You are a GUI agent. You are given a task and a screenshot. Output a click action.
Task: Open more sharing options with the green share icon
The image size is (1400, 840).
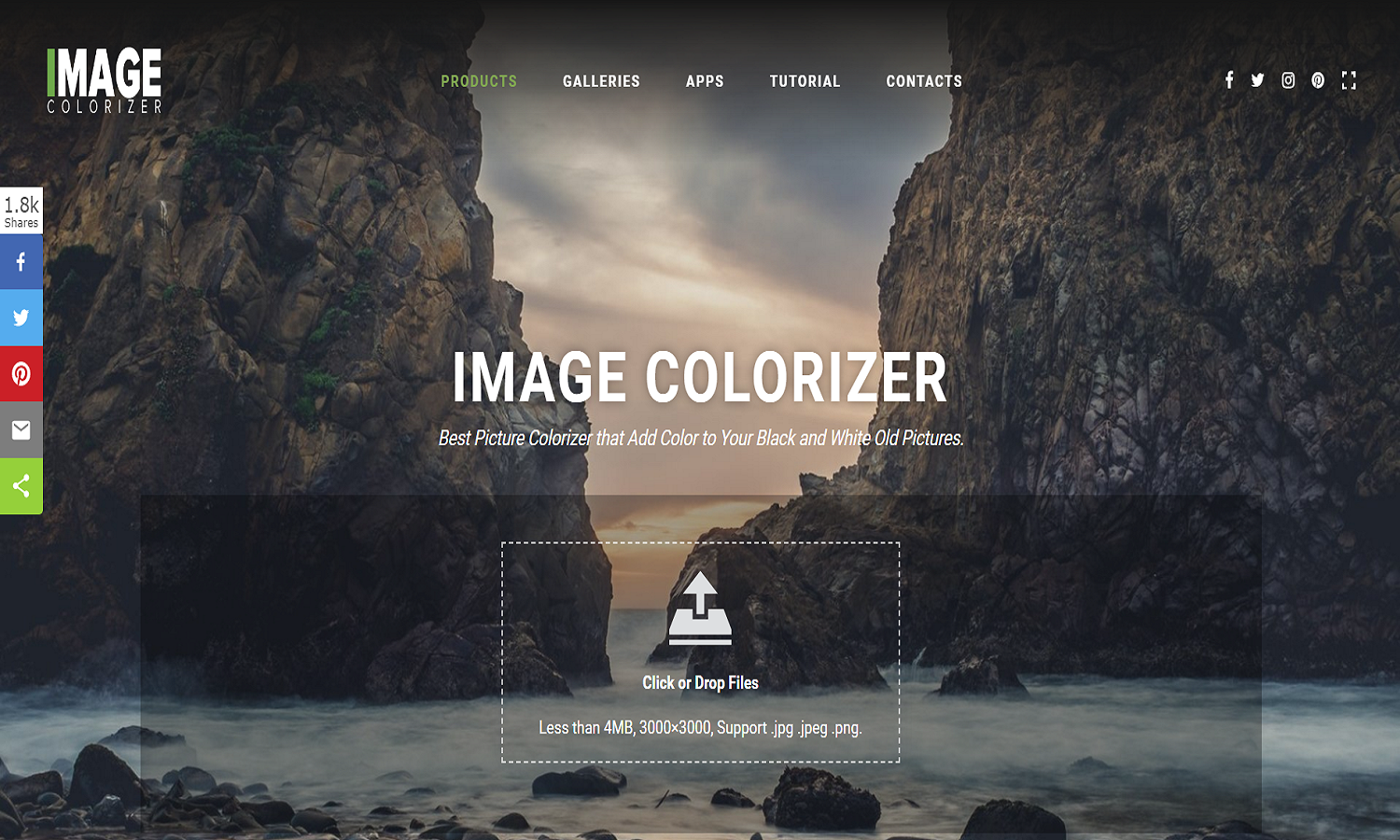coord(21,485)
